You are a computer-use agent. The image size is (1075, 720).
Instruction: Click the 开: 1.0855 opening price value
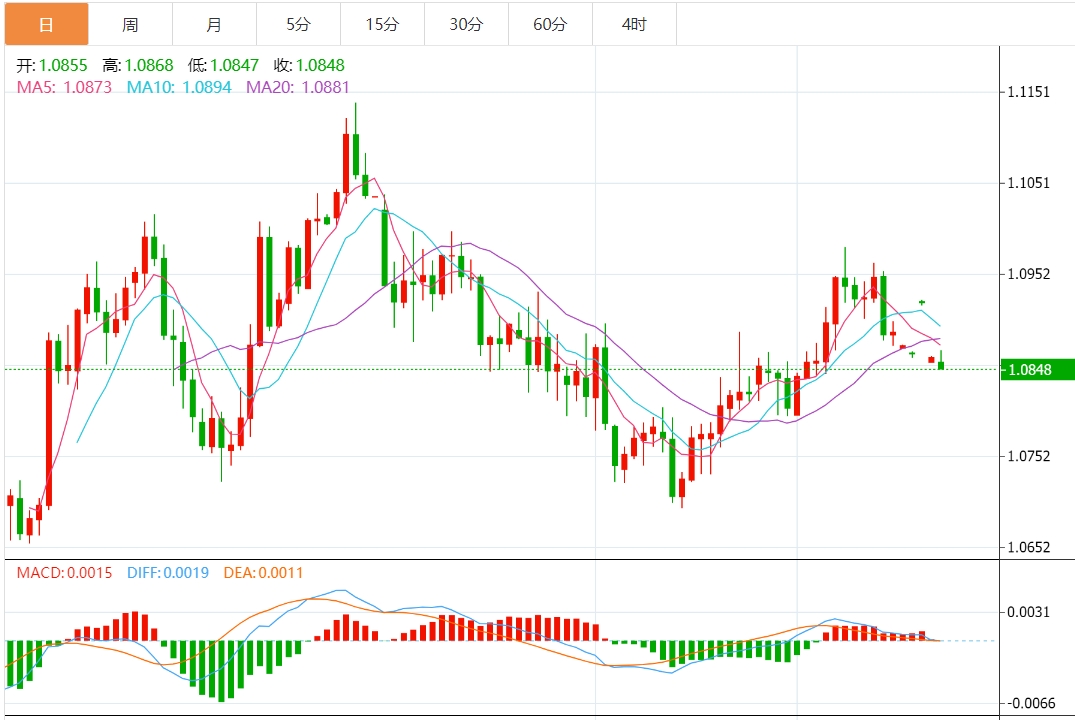click(x=52, y=65)
